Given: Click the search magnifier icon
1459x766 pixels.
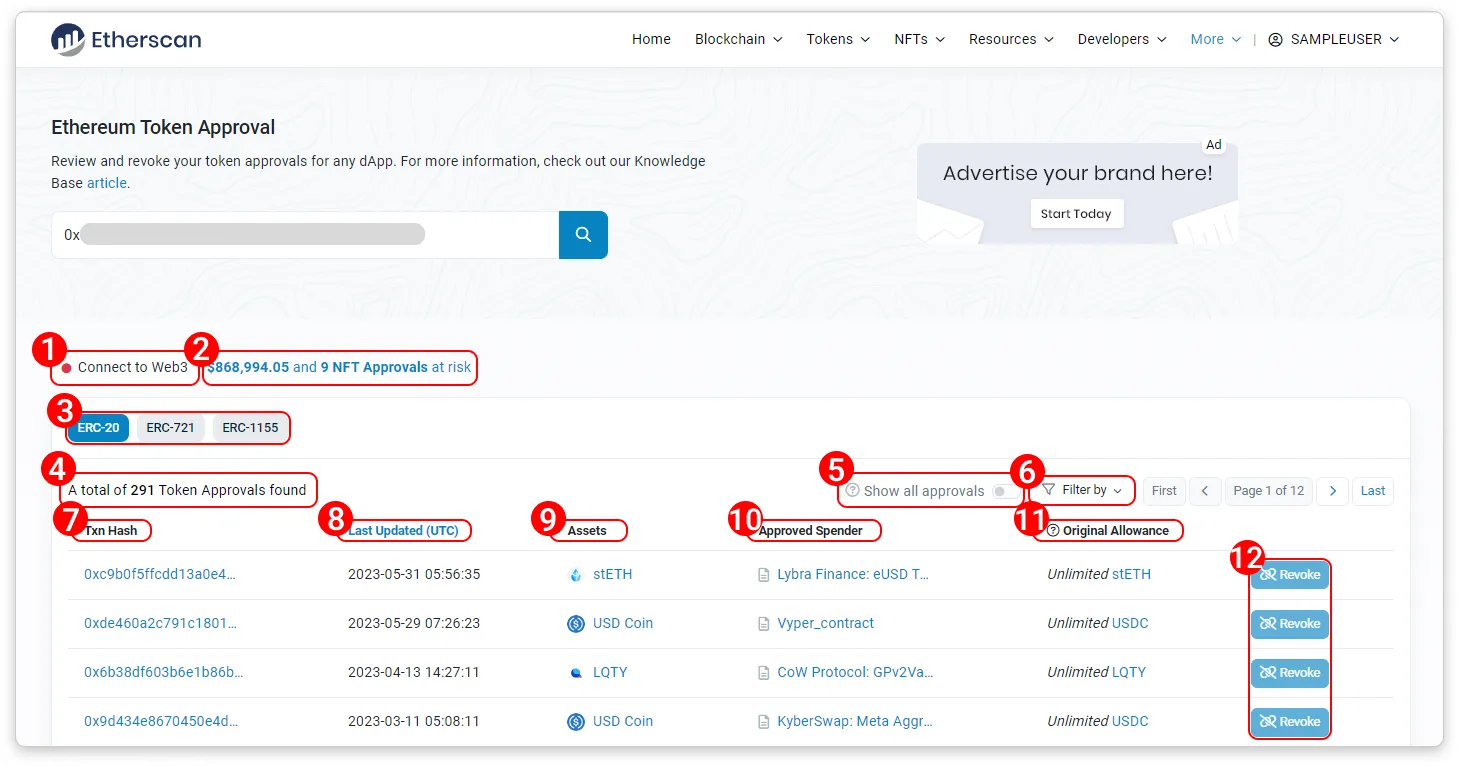Looking at the screenshot, I should [583, 234].
